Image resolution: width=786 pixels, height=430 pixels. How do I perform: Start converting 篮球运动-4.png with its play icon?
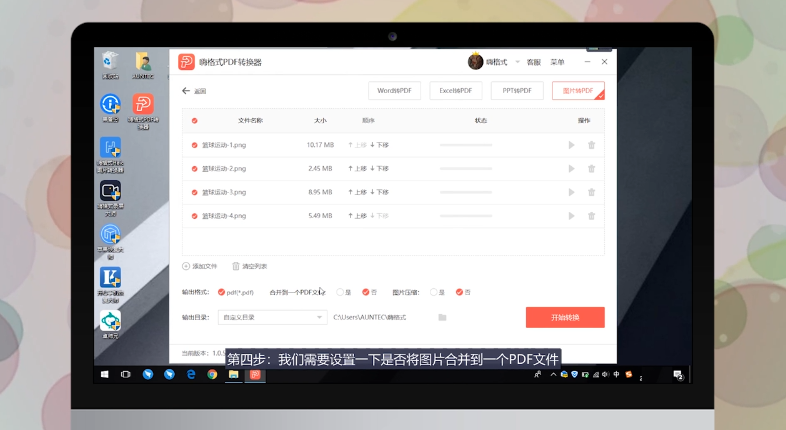point(571,216)
